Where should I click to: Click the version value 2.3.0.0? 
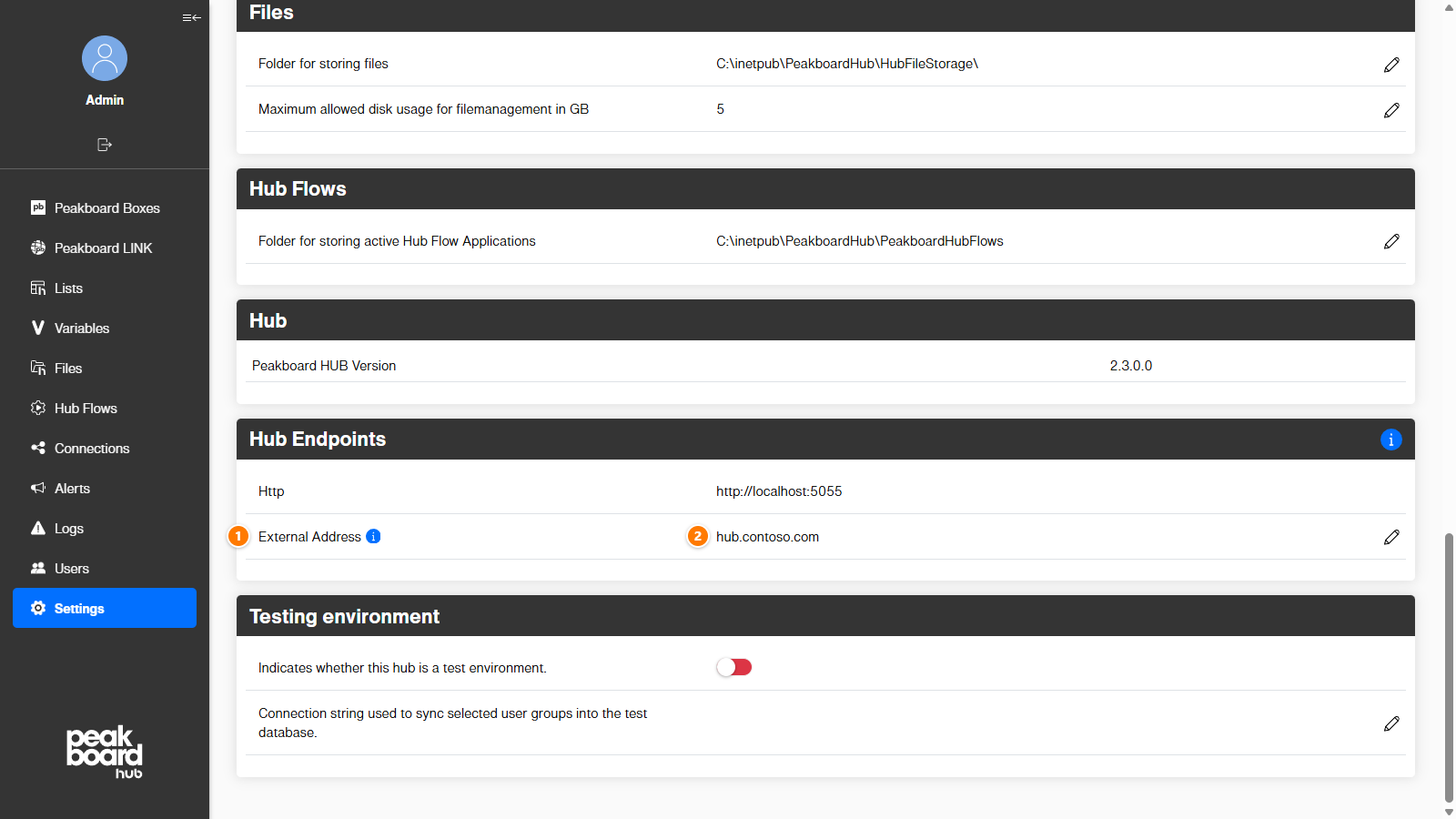(x=1131, y=366)
